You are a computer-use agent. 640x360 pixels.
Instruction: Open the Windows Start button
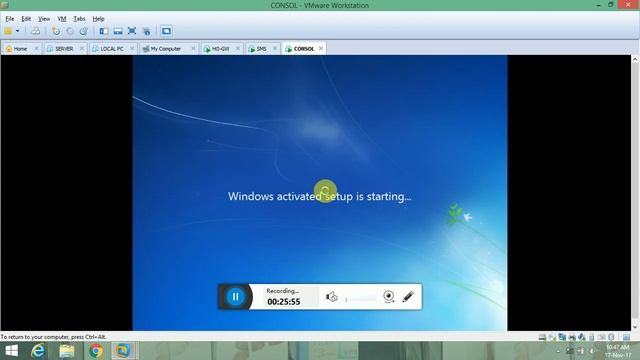(x=11, y=351)
